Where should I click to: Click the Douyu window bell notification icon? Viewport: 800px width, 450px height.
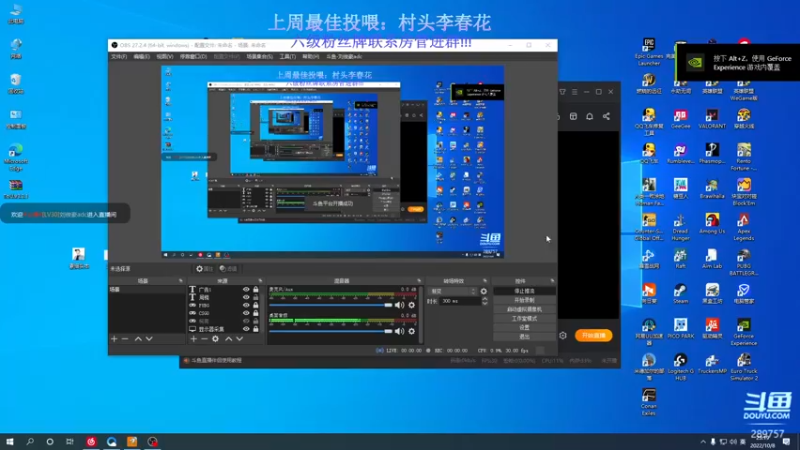point(589,116)
